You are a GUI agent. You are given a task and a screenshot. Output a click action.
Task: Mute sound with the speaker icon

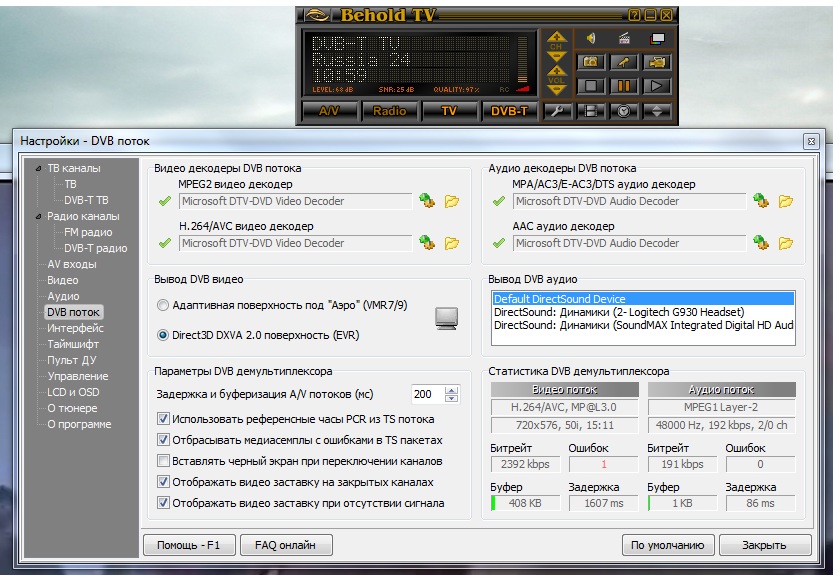[x=591, y=38]
